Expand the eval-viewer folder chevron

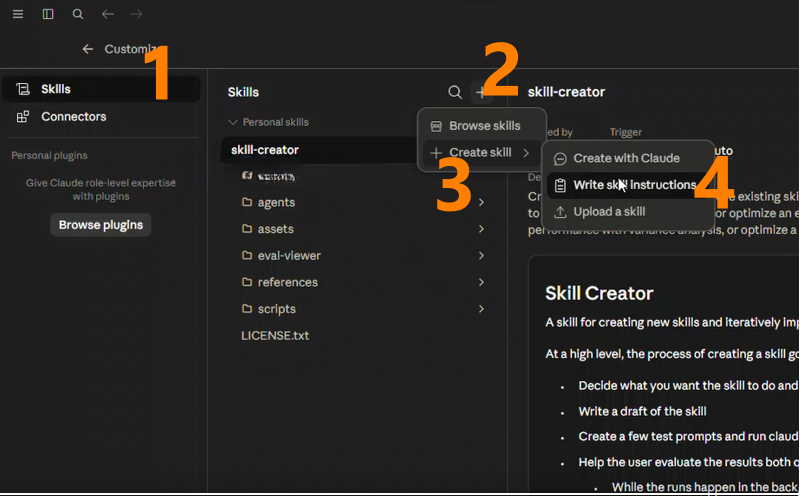pos(481,256)
